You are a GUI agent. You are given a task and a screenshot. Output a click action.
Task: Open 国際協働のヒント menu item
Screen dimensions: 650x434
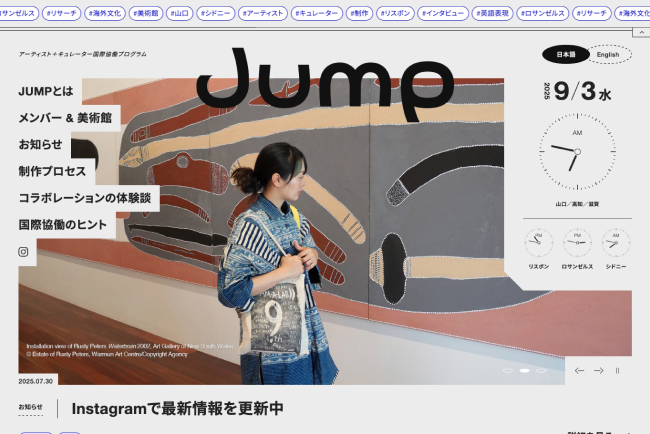coord(63,225)
